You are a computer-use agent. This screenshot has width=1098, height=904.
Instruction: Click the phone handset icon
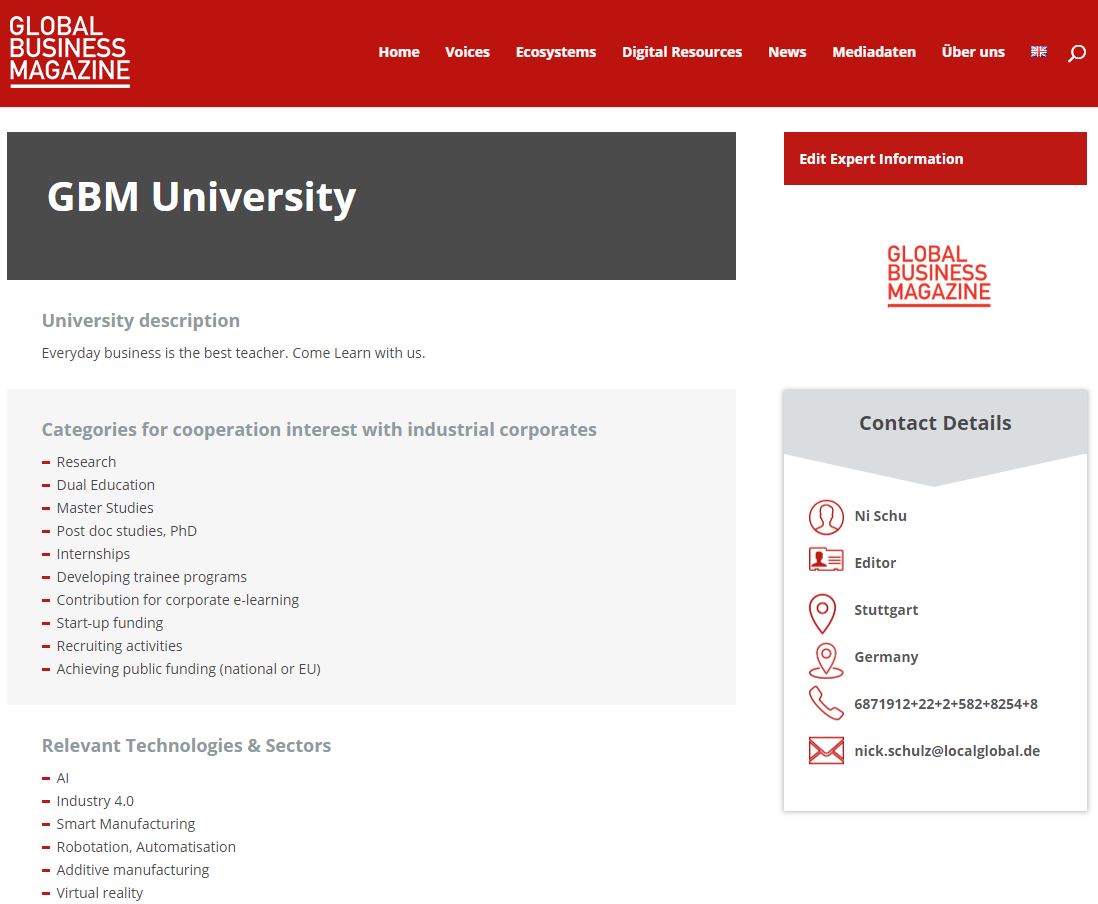tap(826, 703)
